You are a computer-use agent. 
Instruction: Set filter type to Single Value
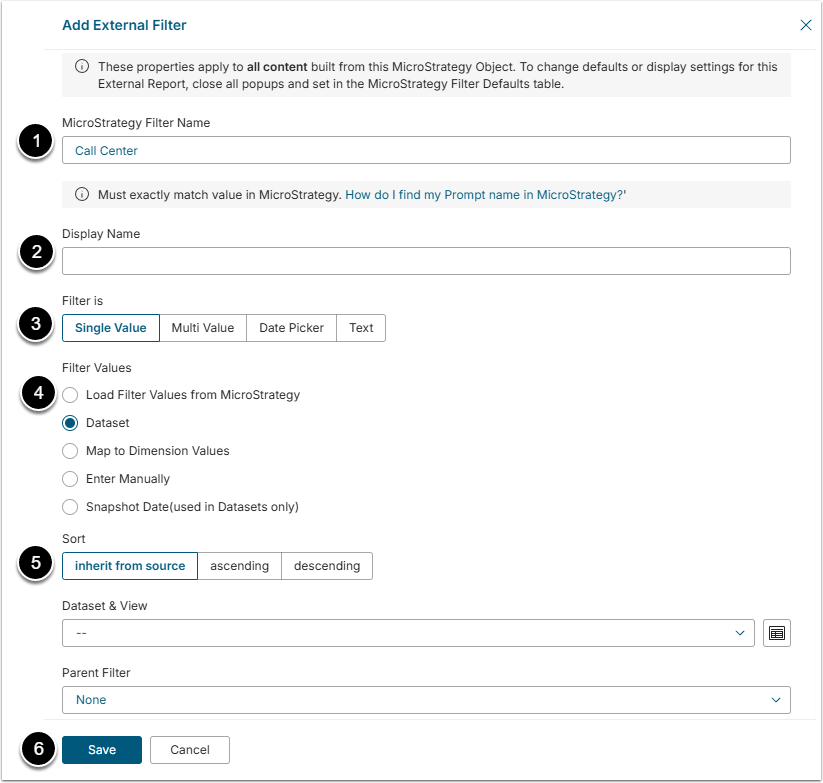(x=110, y=328)
